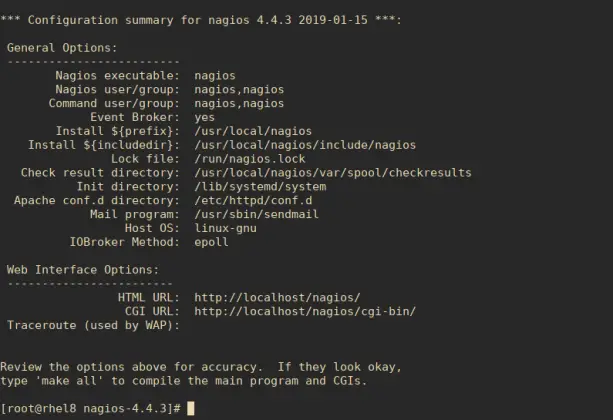613x420 pixels.
Task: Click the shell prompt [root@rhel8 nagios-4.4.3]#
Action: [x=90, y=409]
